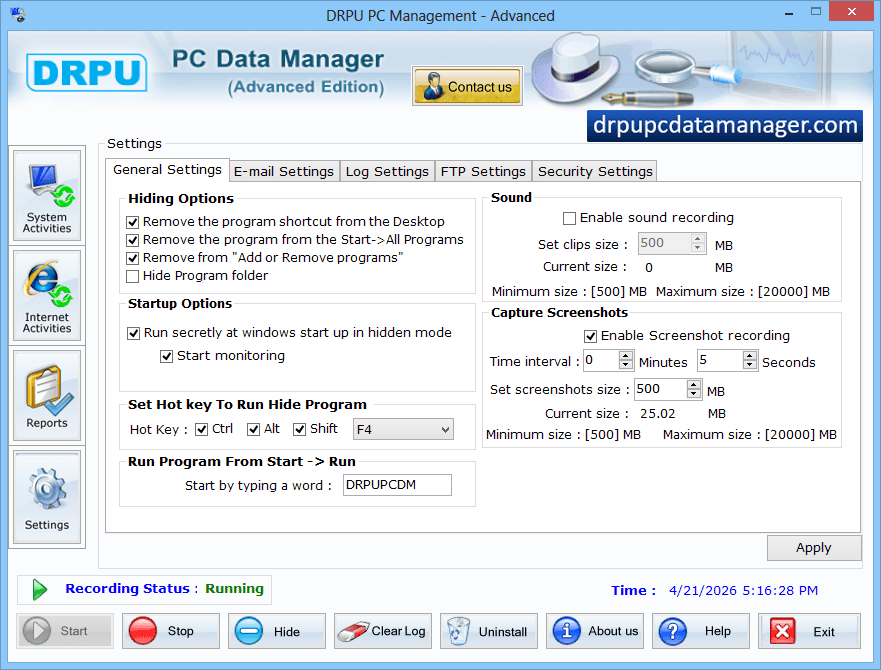The image size is (881, 670).
Task: Uncheck Remove program shortcut from Desktop
Action: [133, 222]
